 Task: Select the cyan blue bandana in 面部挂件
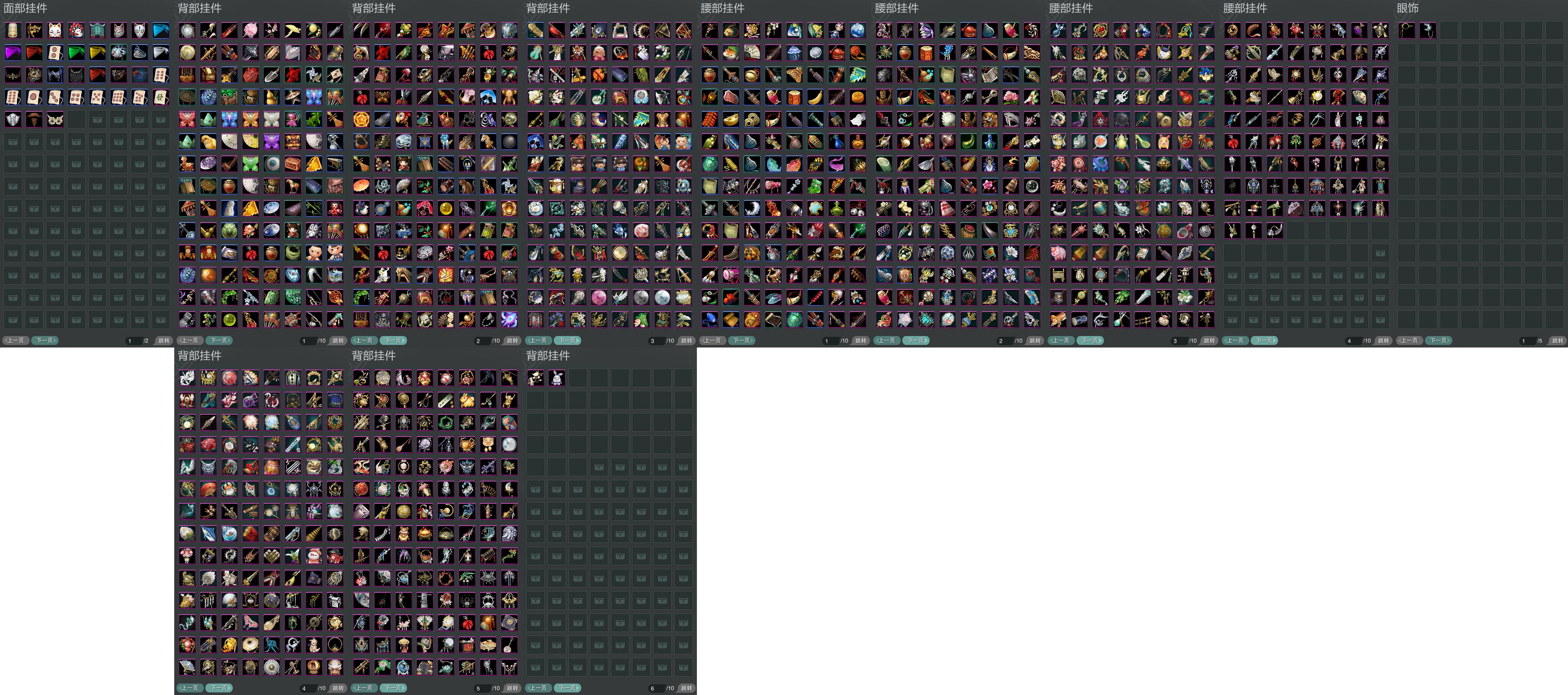tap(161, 30)
